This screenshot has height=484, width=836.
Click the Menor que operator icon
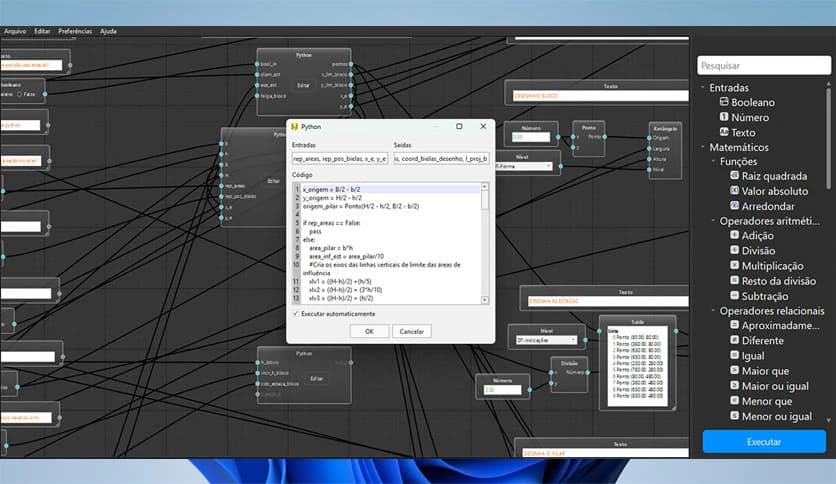(734, 400)
